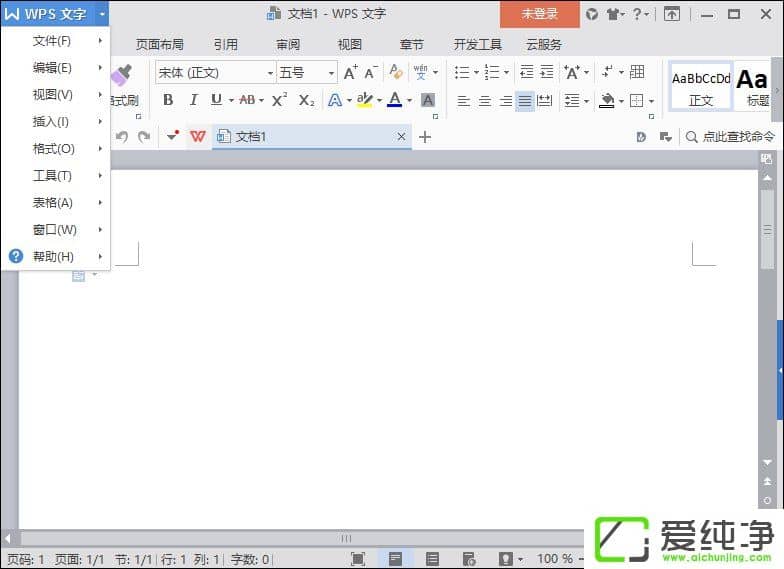
Task: Click the undo arrow icon
Action: tap(122, 137)
